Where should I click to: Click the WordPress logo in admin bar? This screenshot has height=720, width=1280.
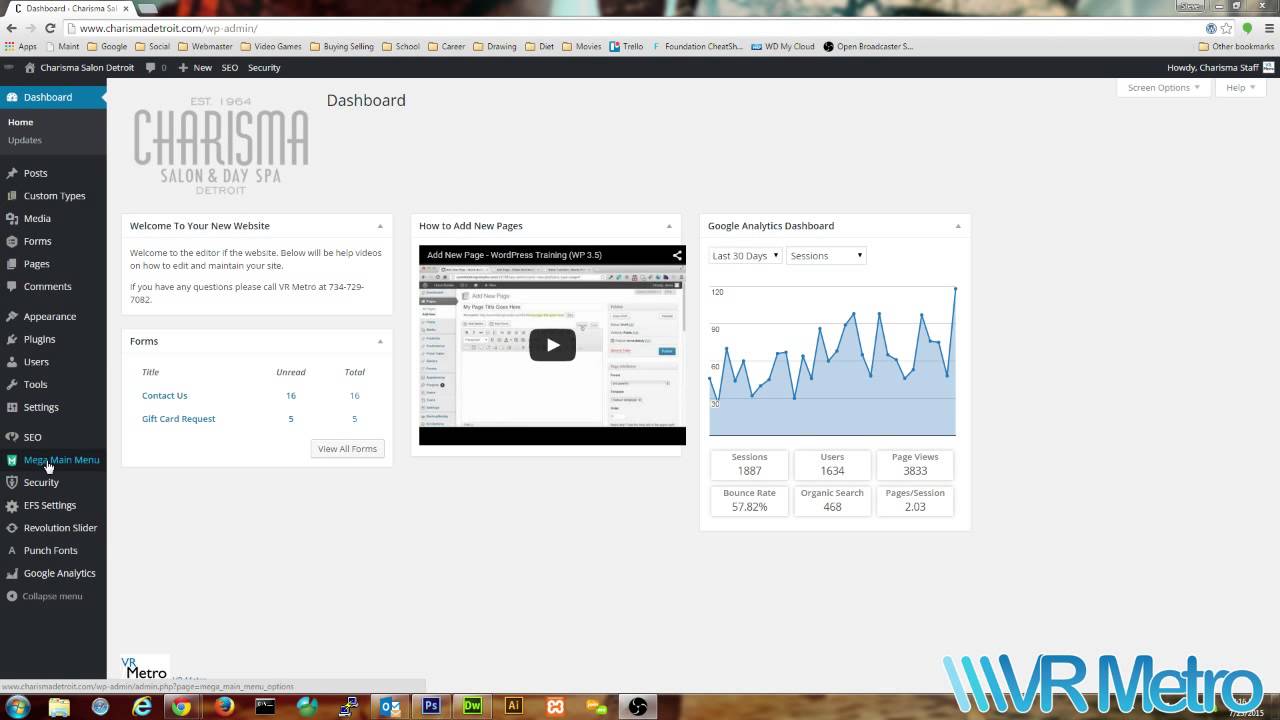[x=10, y=68]
